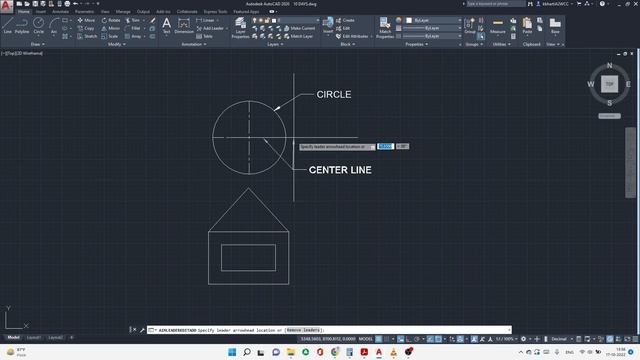Open the AutoCAD application menu logo
640x360 pixels.
(x=6, y=6)
